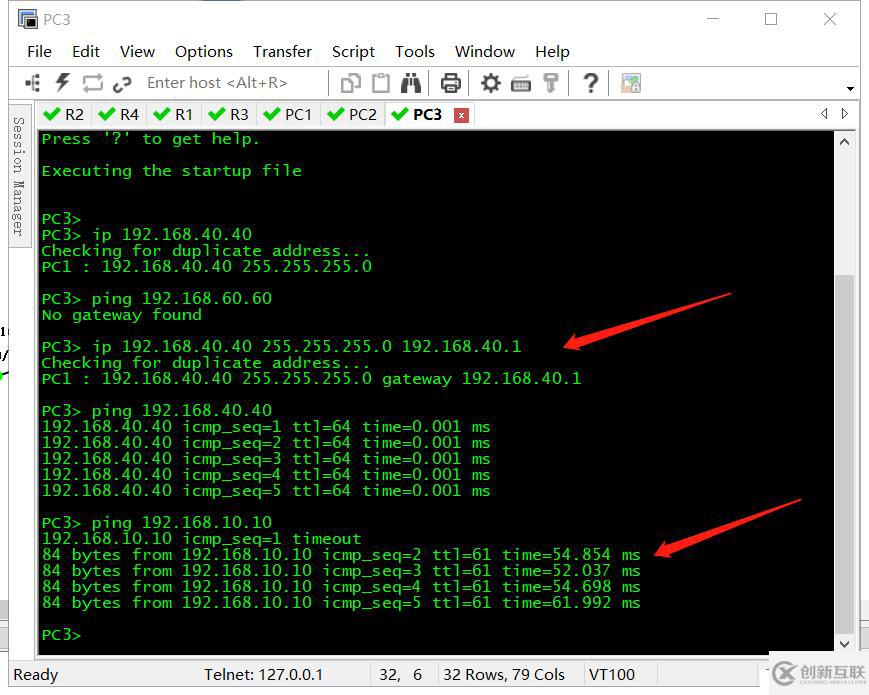Switch to the R1 session tab
Screen dimensions: 869x695
(173, 115)
